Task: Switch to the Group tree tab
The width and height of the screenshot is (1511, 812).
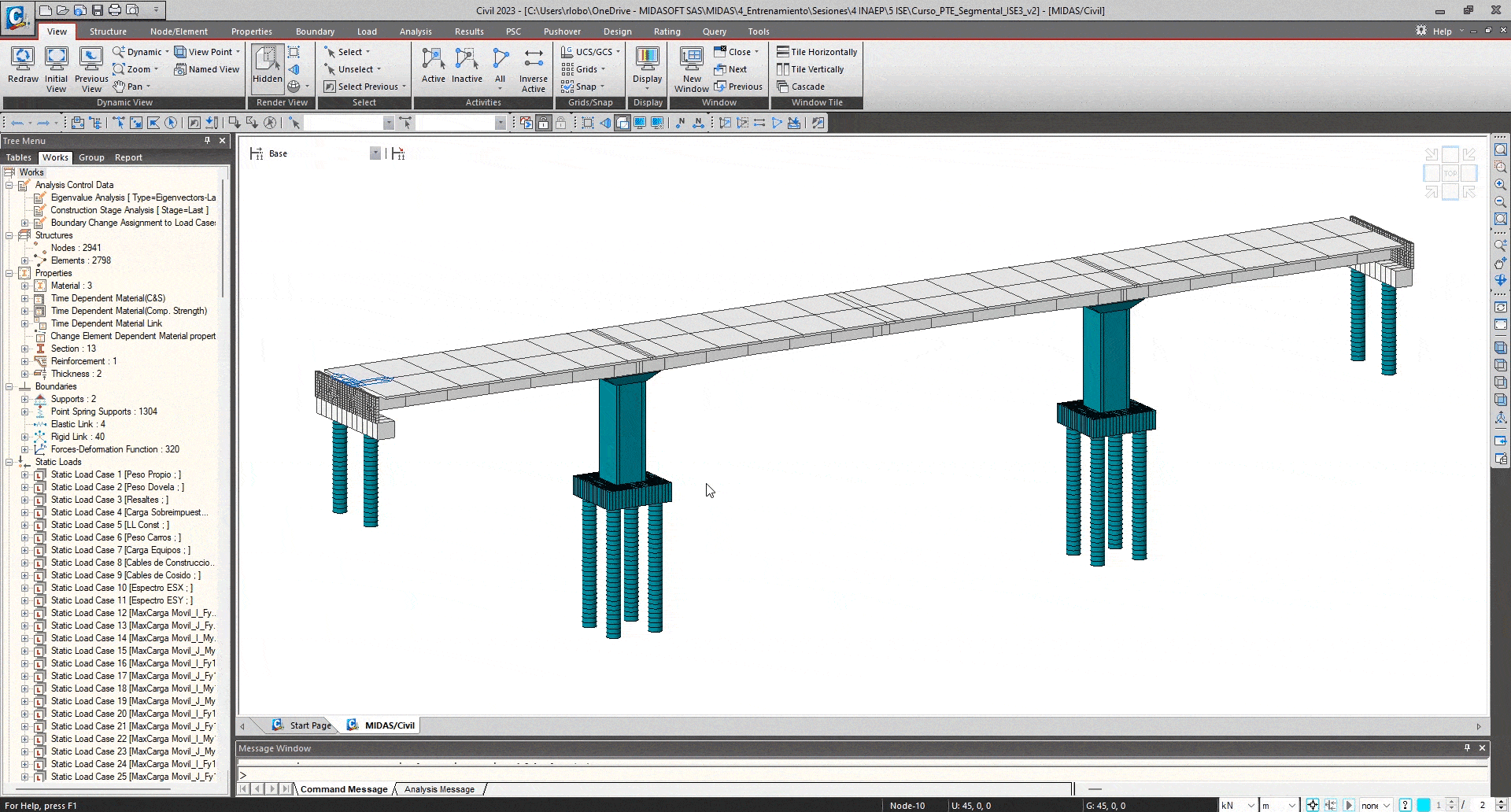Action: point(91,157)
